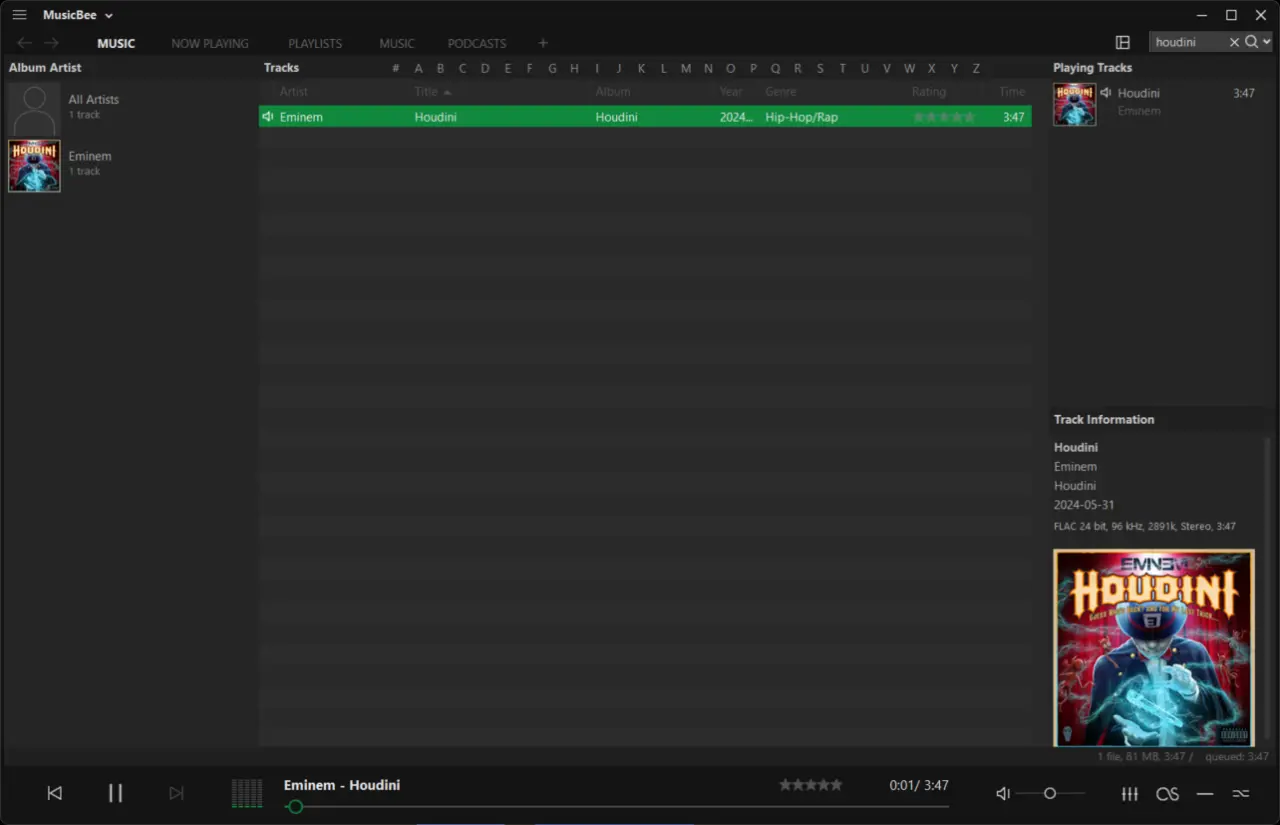Mute with the speaker volume icon
This screenshot has width=1280, height=825.
point(1003,793)
